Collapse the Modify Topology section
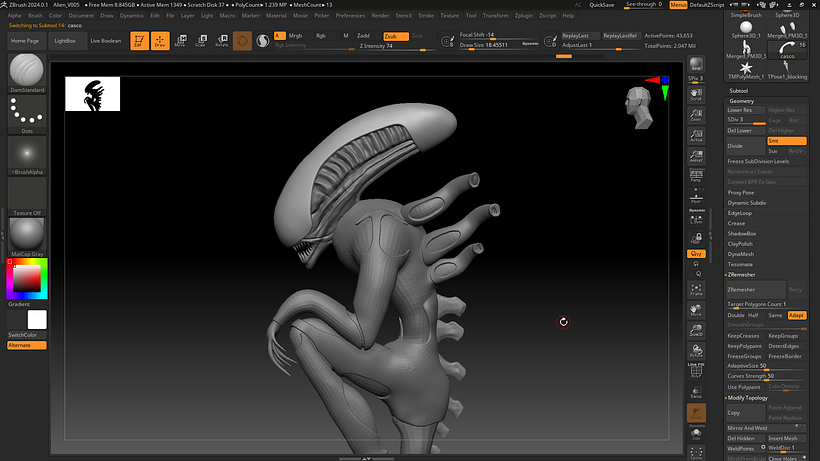The height and width of the screenshot is (461, 820). coord(748,398)
